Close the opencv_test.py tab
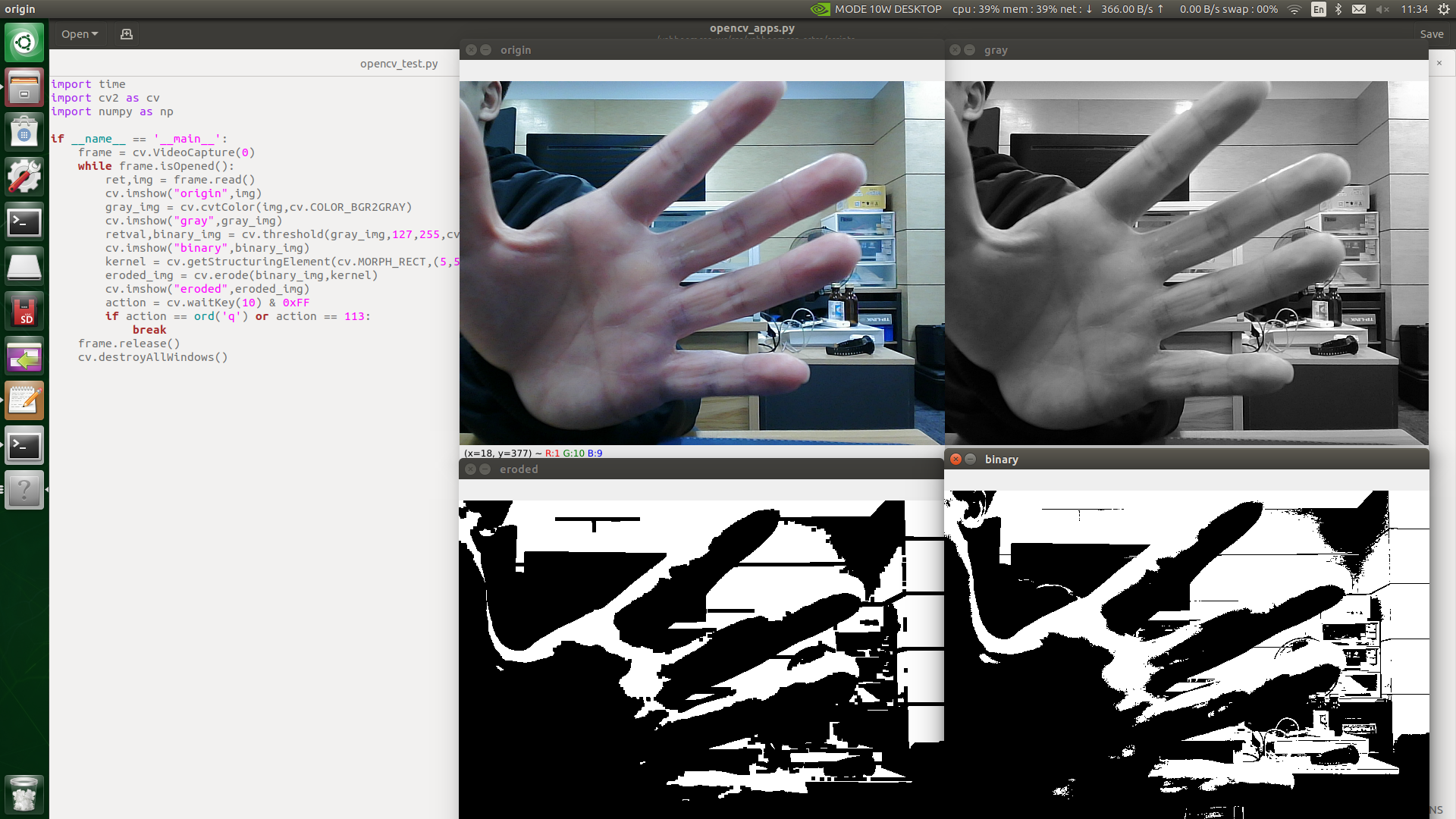 click(x=1439, y=63)
